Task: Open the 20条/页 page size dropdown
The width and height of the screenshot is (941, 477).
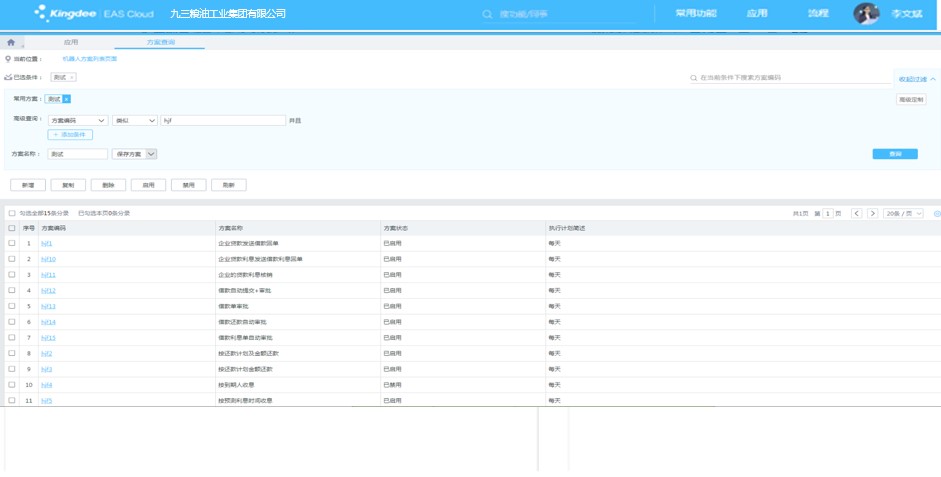Action: (x=903, y=213)
